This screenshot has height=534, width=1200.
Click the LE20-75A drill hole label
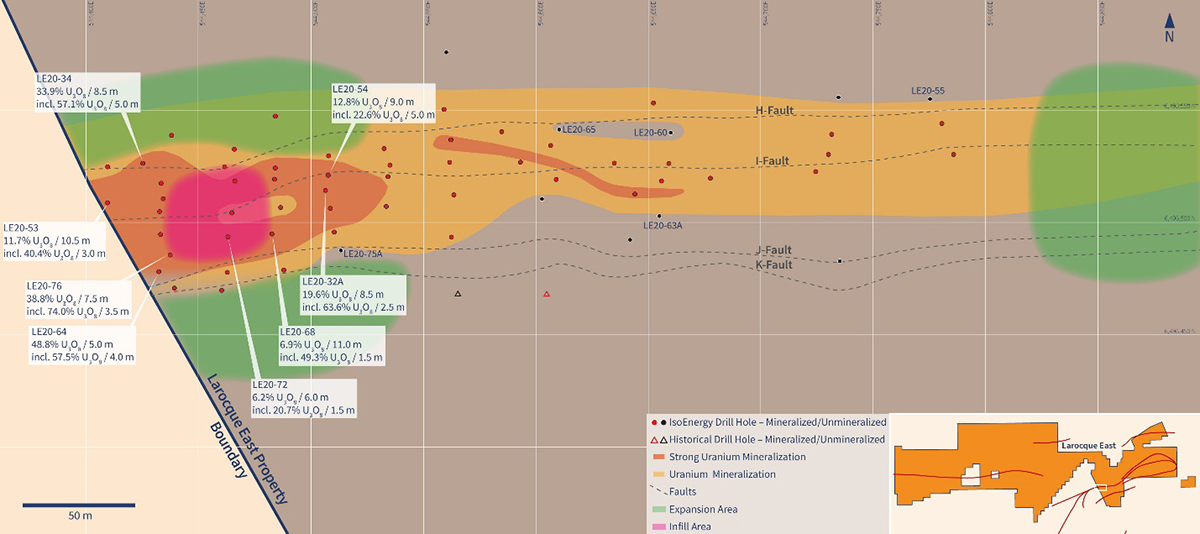(x=364, y=254)
